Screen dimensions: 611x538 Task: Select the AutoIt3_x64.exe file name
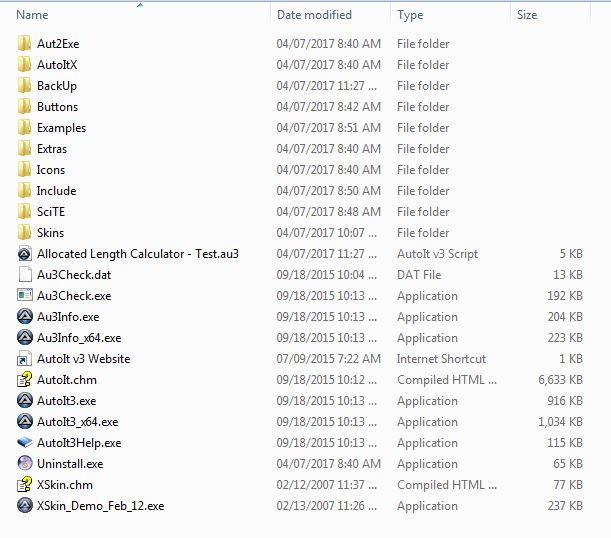78,422
